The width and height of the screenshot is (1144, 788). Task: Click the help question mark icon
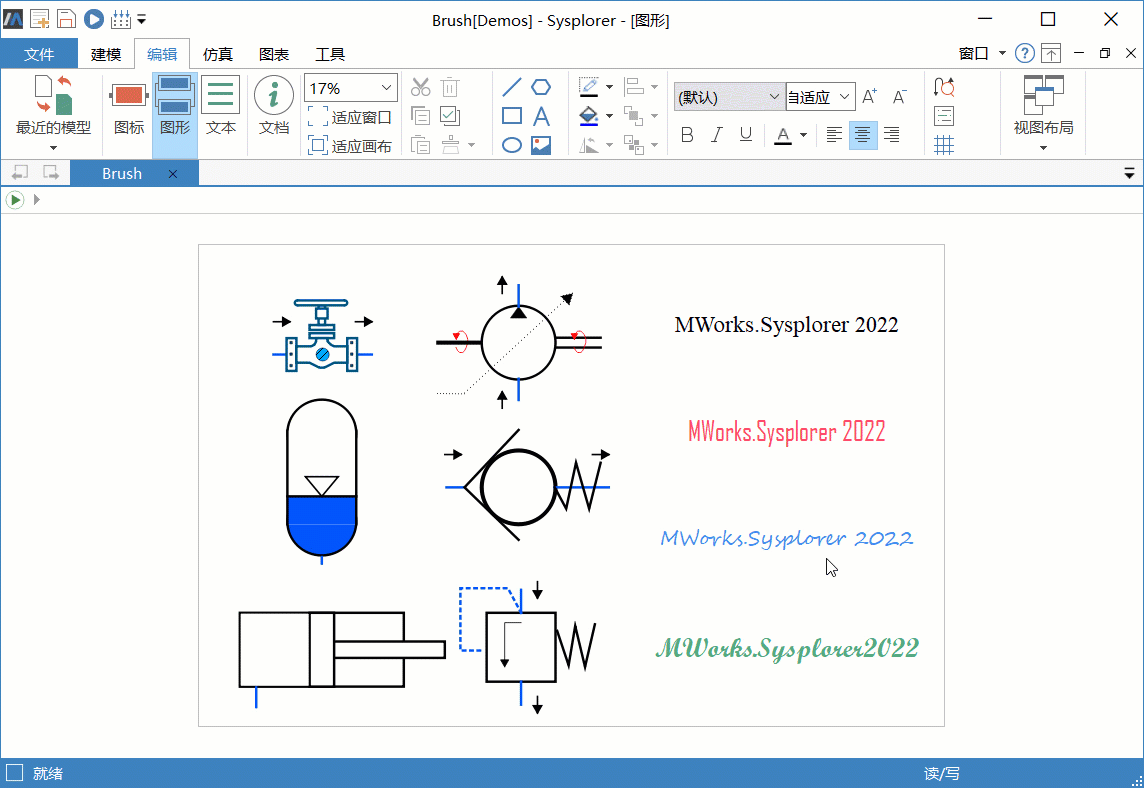[x=1024, y=53]
